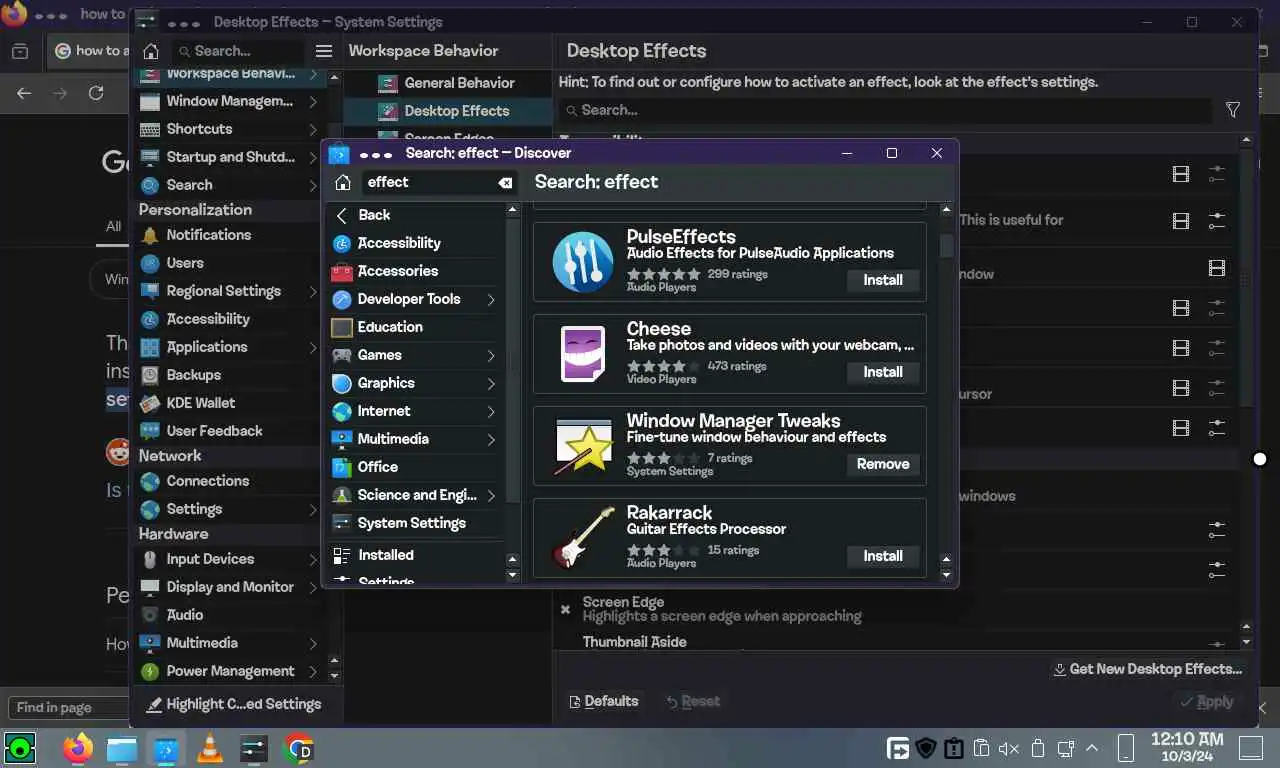Click the PulseEffects app icon
1280x768 pixels.
click(x=583, y=262)
